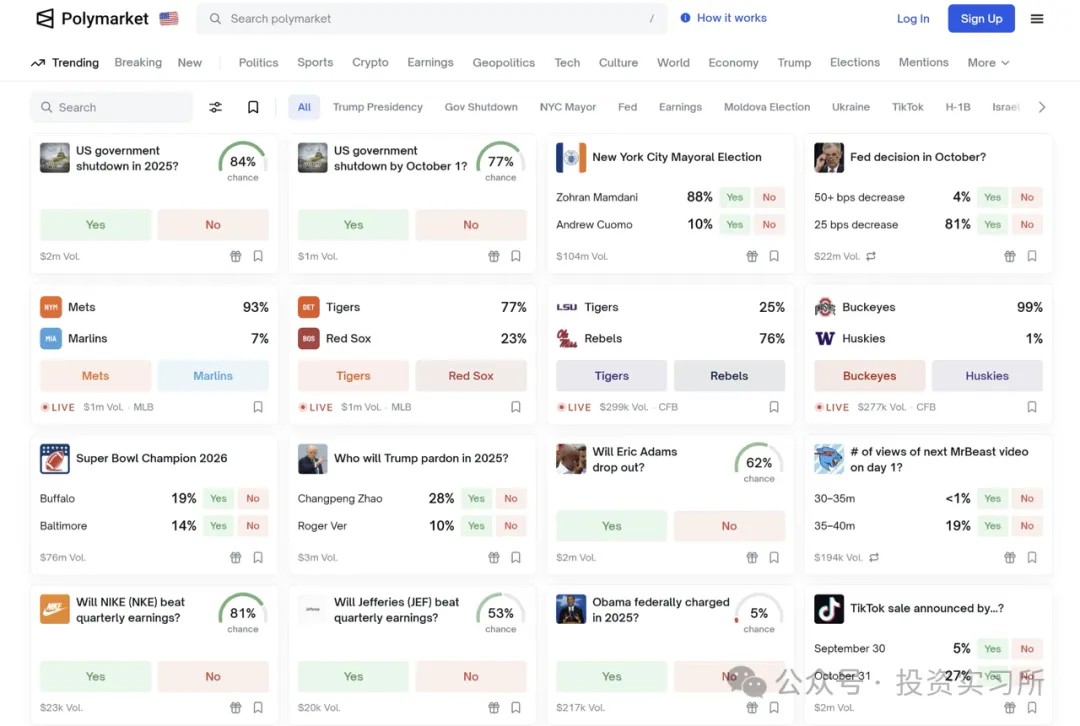Open the Crypto category tab
Image resolution: width=1080 pixels, height=726 pixels.
pyautogui.click(x=370, y=62)
